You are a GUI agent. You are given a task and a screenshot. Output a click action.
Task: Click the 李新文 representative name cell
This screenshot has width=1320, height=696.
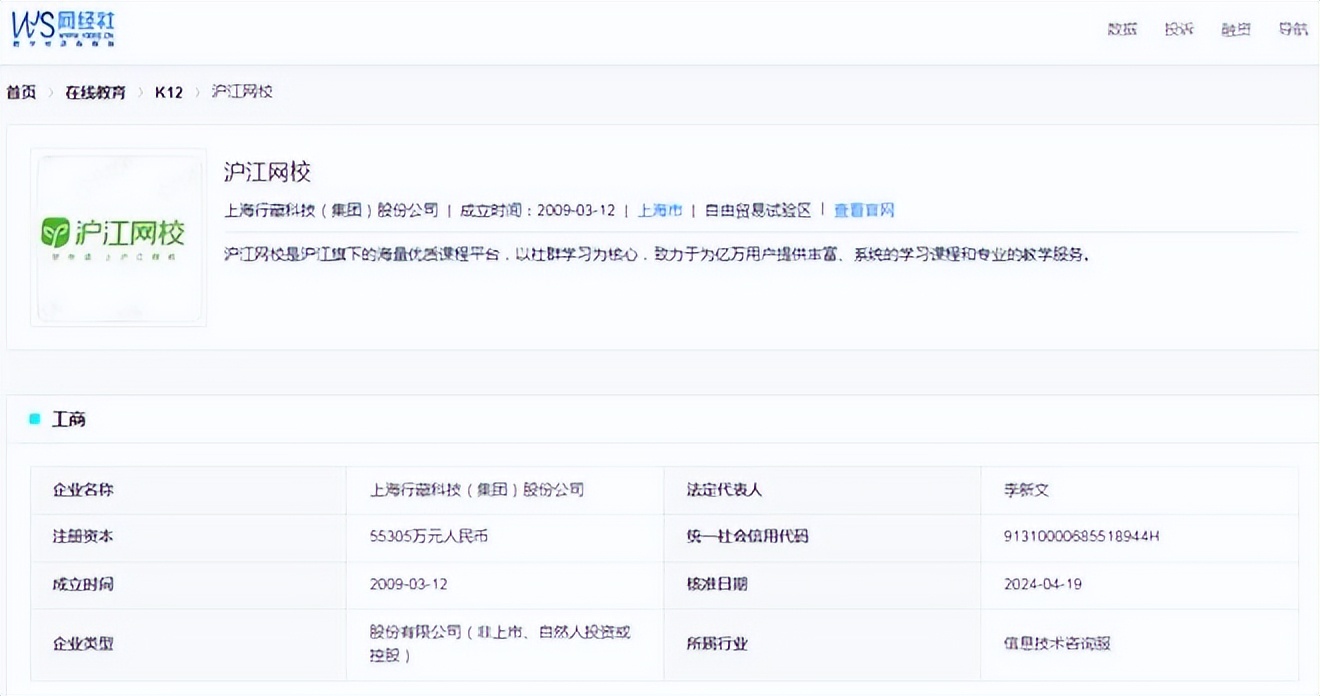click(x=1140, y=490)
